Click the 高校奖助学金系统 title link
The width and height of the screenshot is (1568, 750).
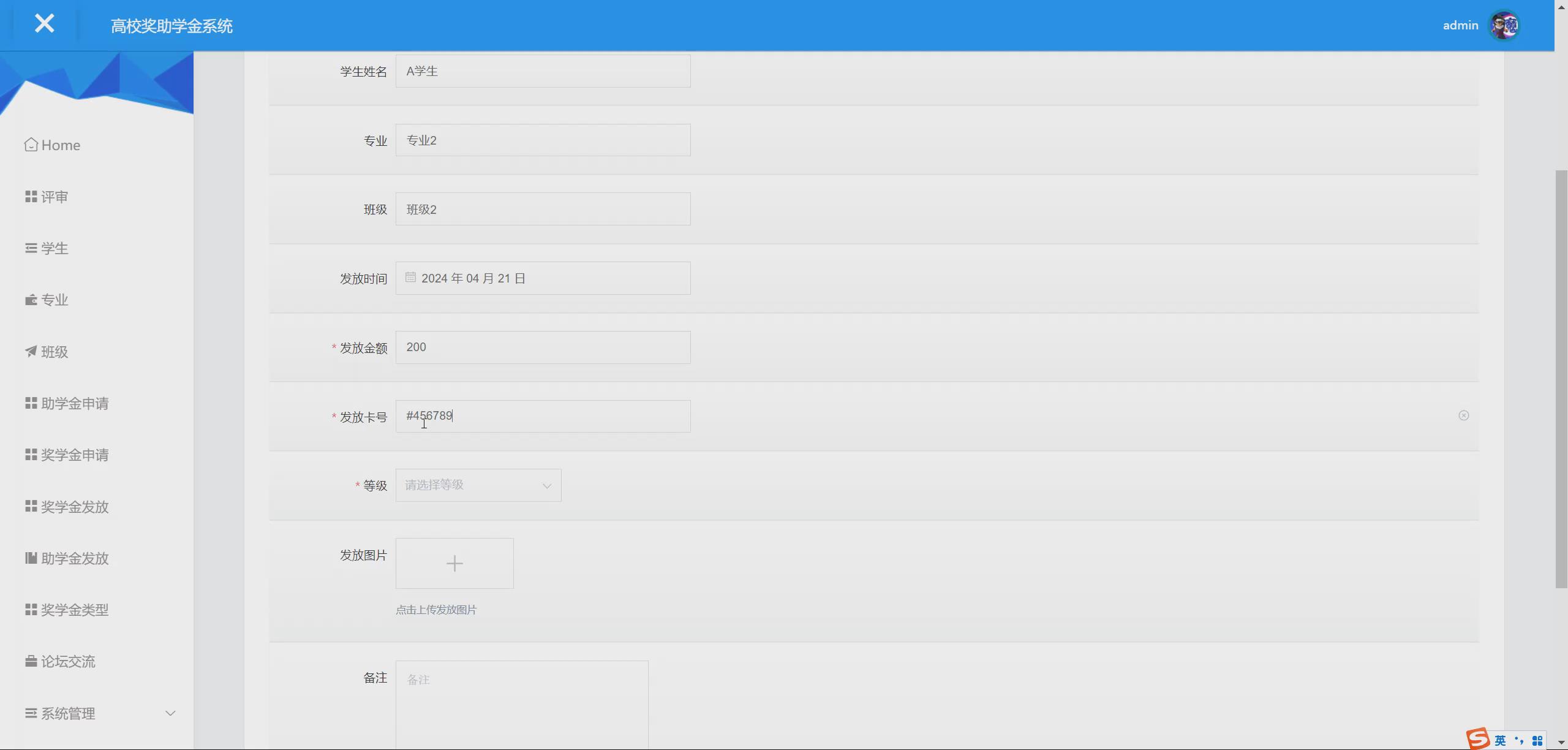171,26
